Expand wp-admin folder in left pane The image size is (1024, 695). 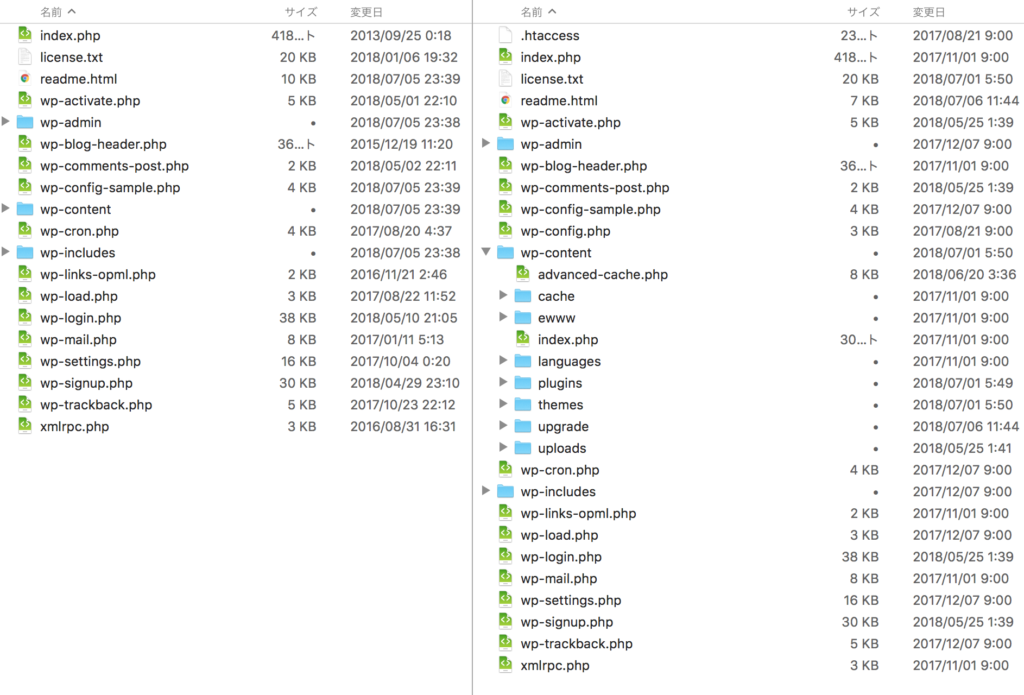5,121
